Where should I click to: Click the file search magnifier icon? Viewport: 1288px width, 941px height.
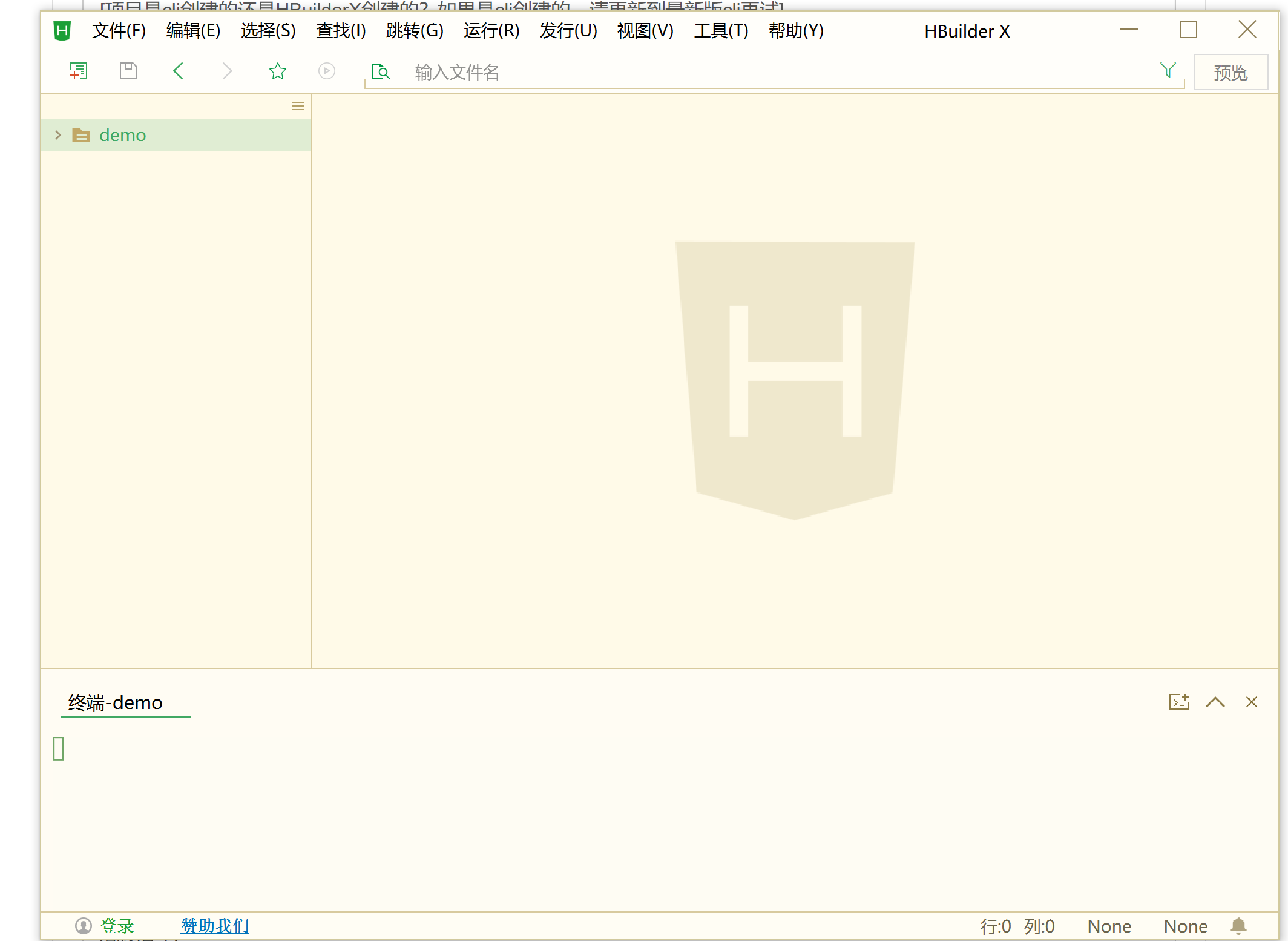(380, 72)
